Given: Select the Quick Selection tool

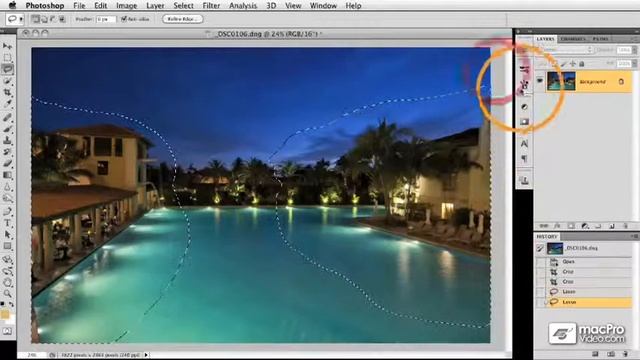Looking at the screenshot, I should [7, 81].
